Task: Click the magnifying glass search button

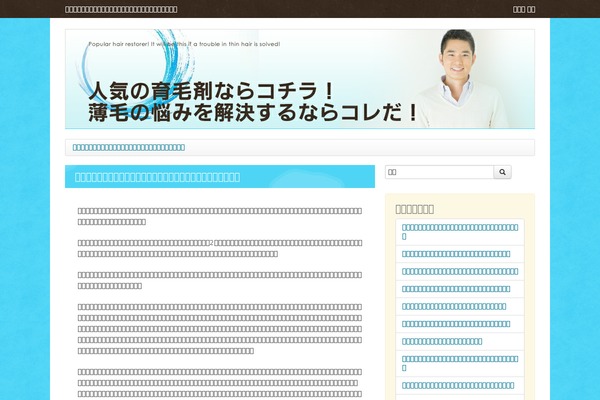Action: tap(502, 172)
